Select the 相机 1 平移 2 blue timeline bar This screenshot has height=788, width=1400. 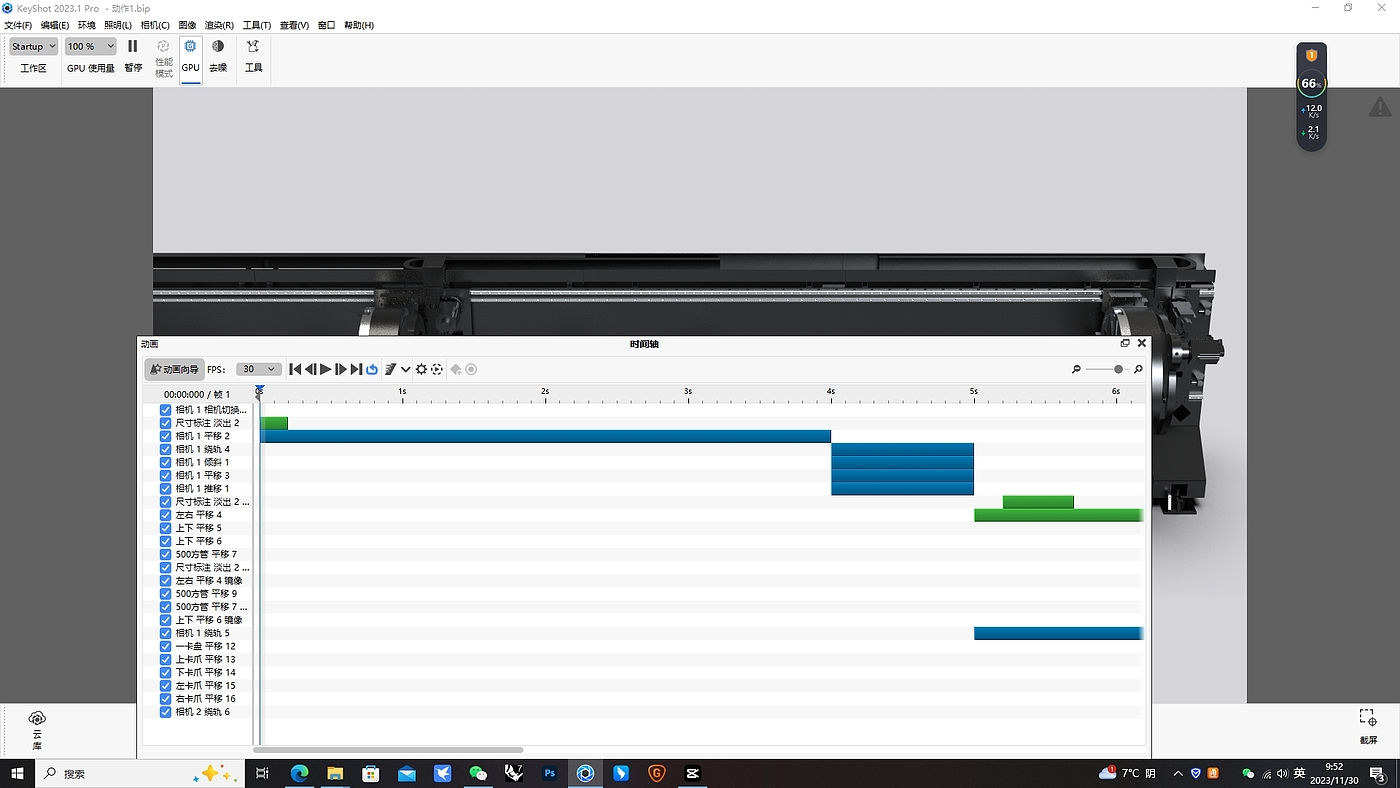point(545,436)
